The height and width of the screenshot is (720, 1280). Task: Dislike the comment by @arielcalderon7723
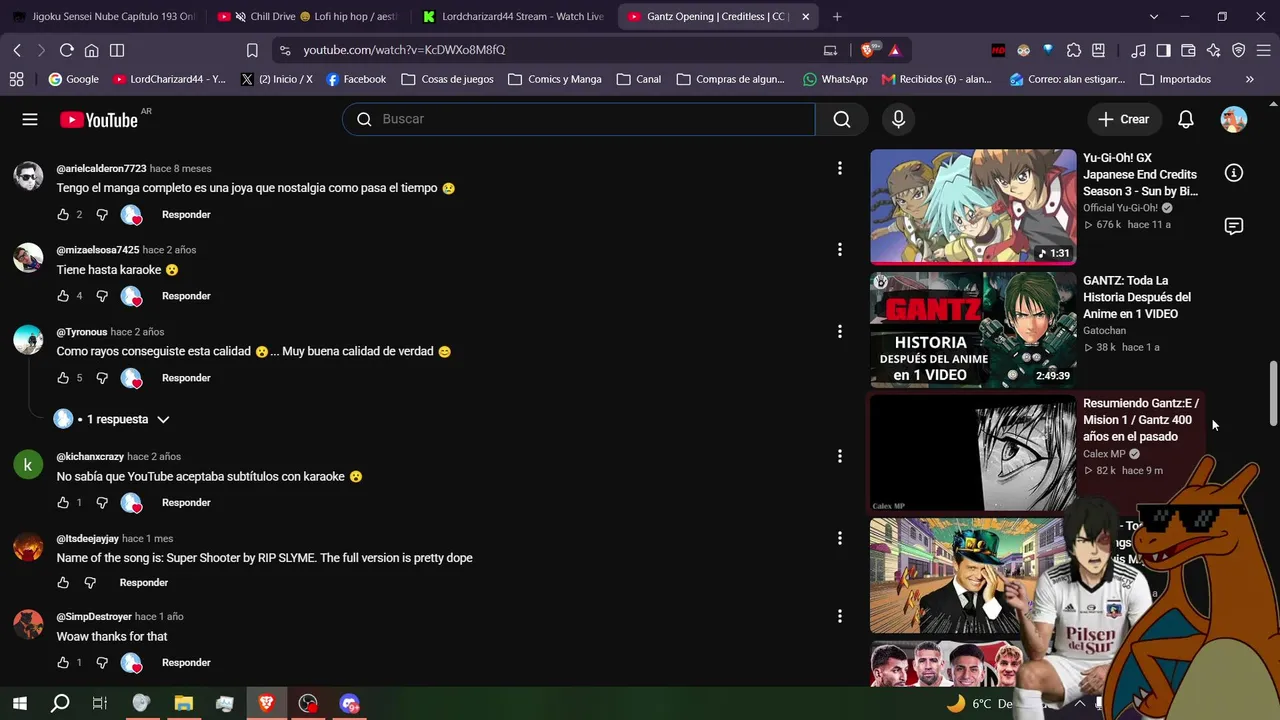[102, 215]
